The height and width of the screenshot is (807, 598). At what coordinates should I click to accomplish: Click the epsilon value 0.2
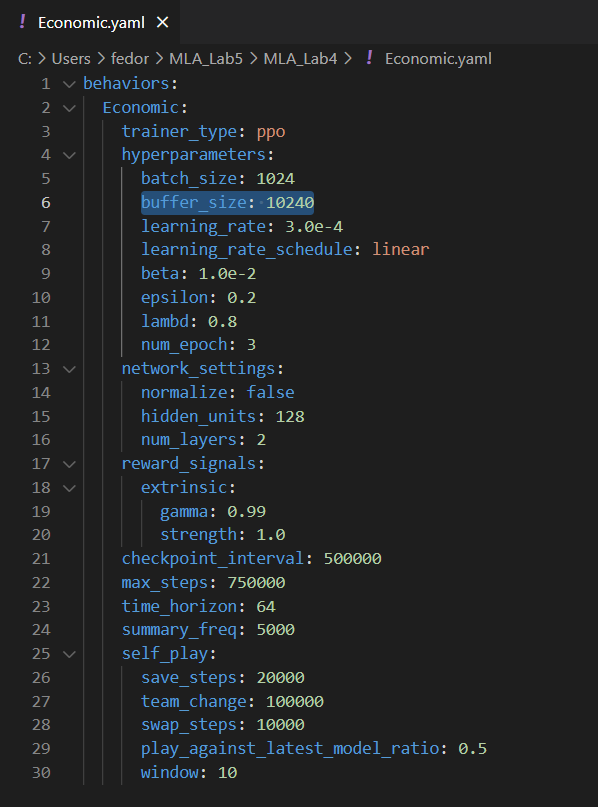point(241,298)
